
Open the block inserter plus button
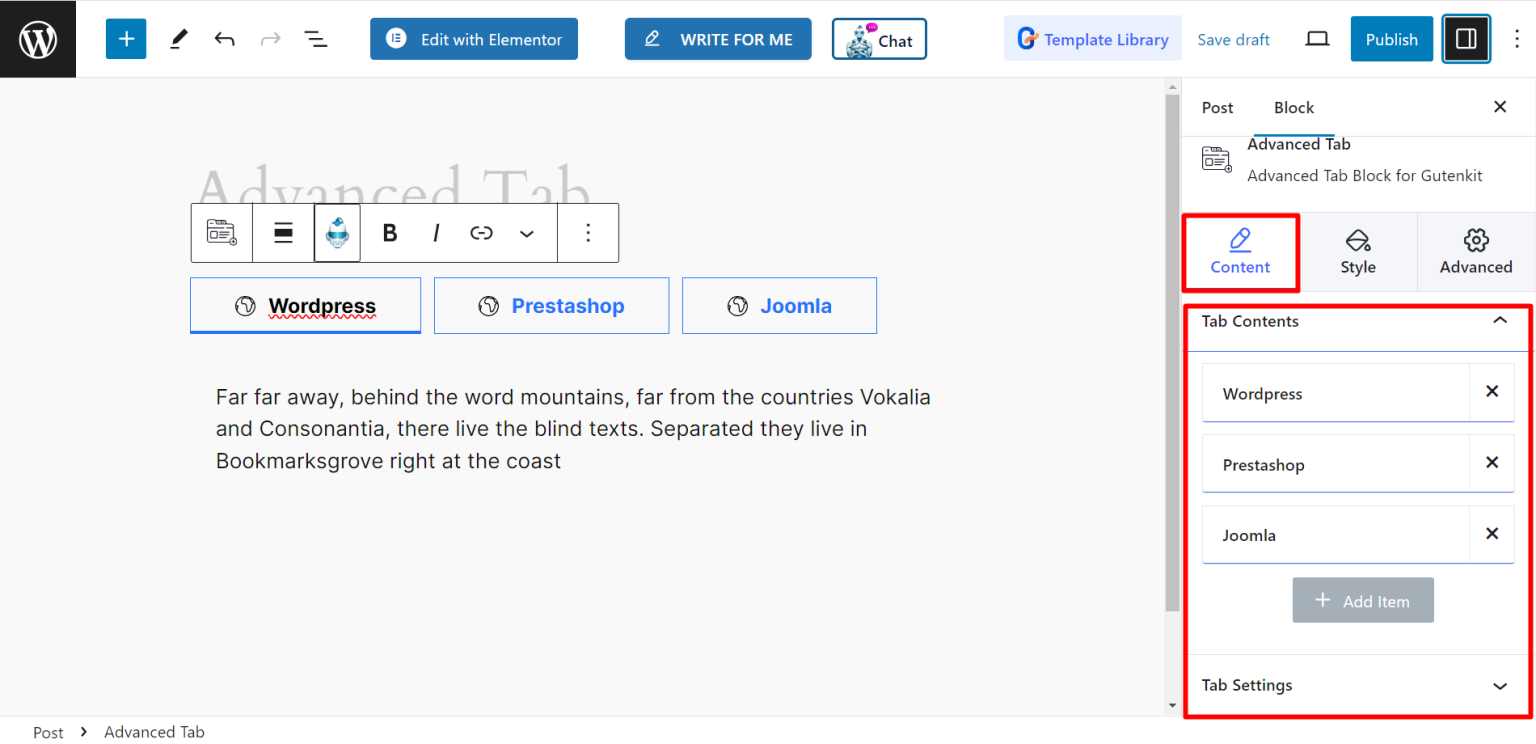pyautogui.click(x=126, y=39)
